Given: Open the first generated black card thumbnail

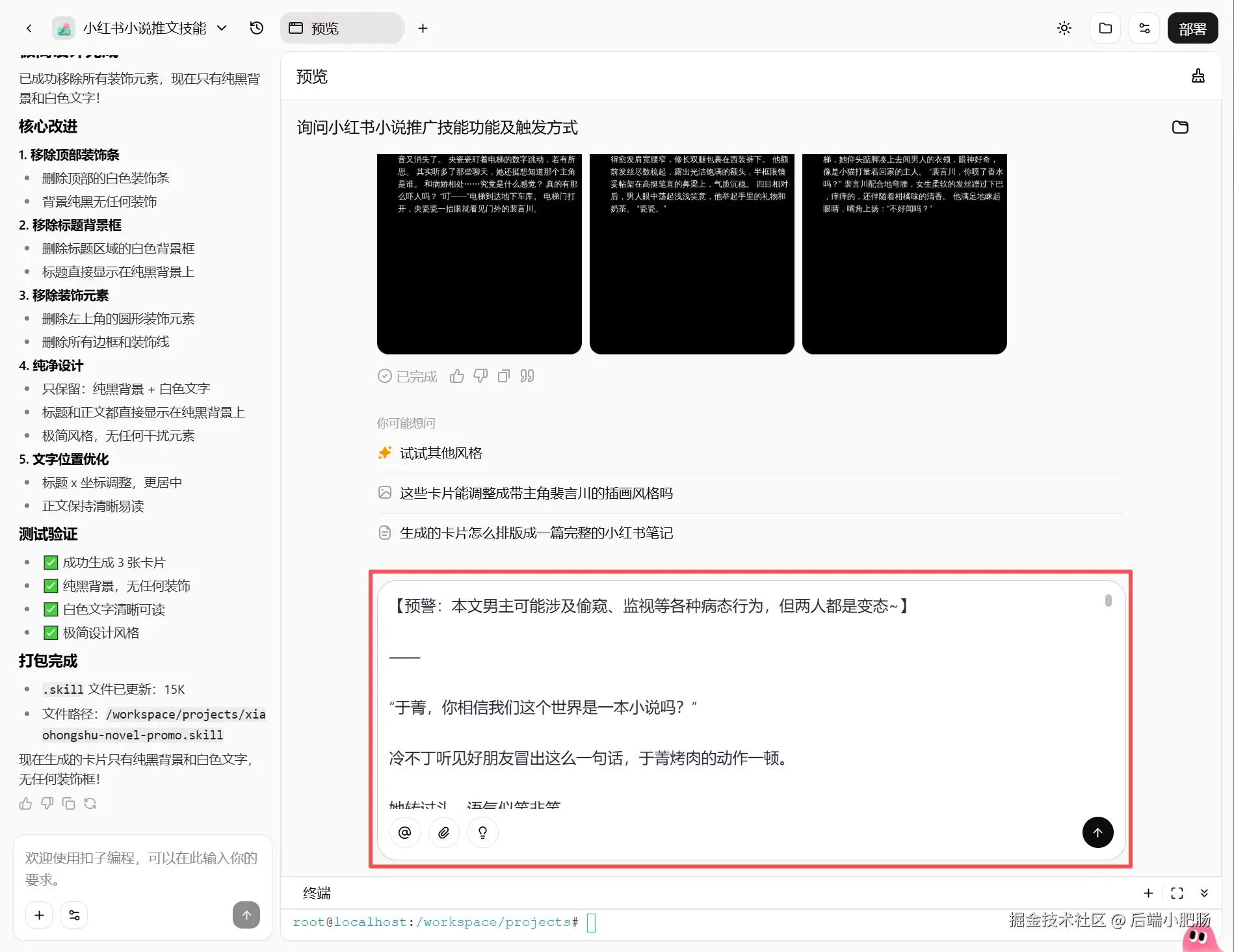Looking at the screenshot, I should tap(479, 254).
